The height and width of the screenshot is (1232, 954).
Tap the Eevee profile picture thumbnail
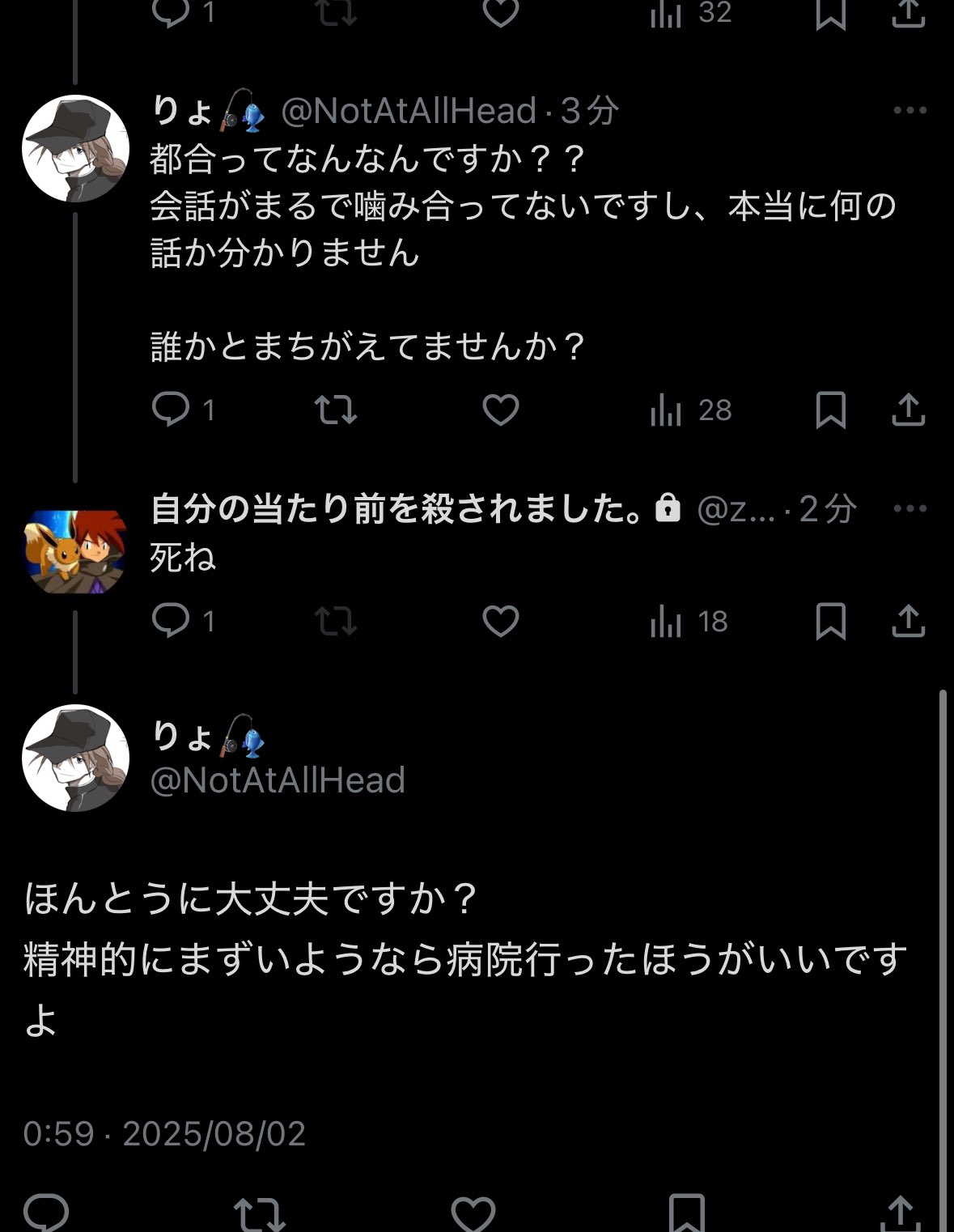[76, 551]
